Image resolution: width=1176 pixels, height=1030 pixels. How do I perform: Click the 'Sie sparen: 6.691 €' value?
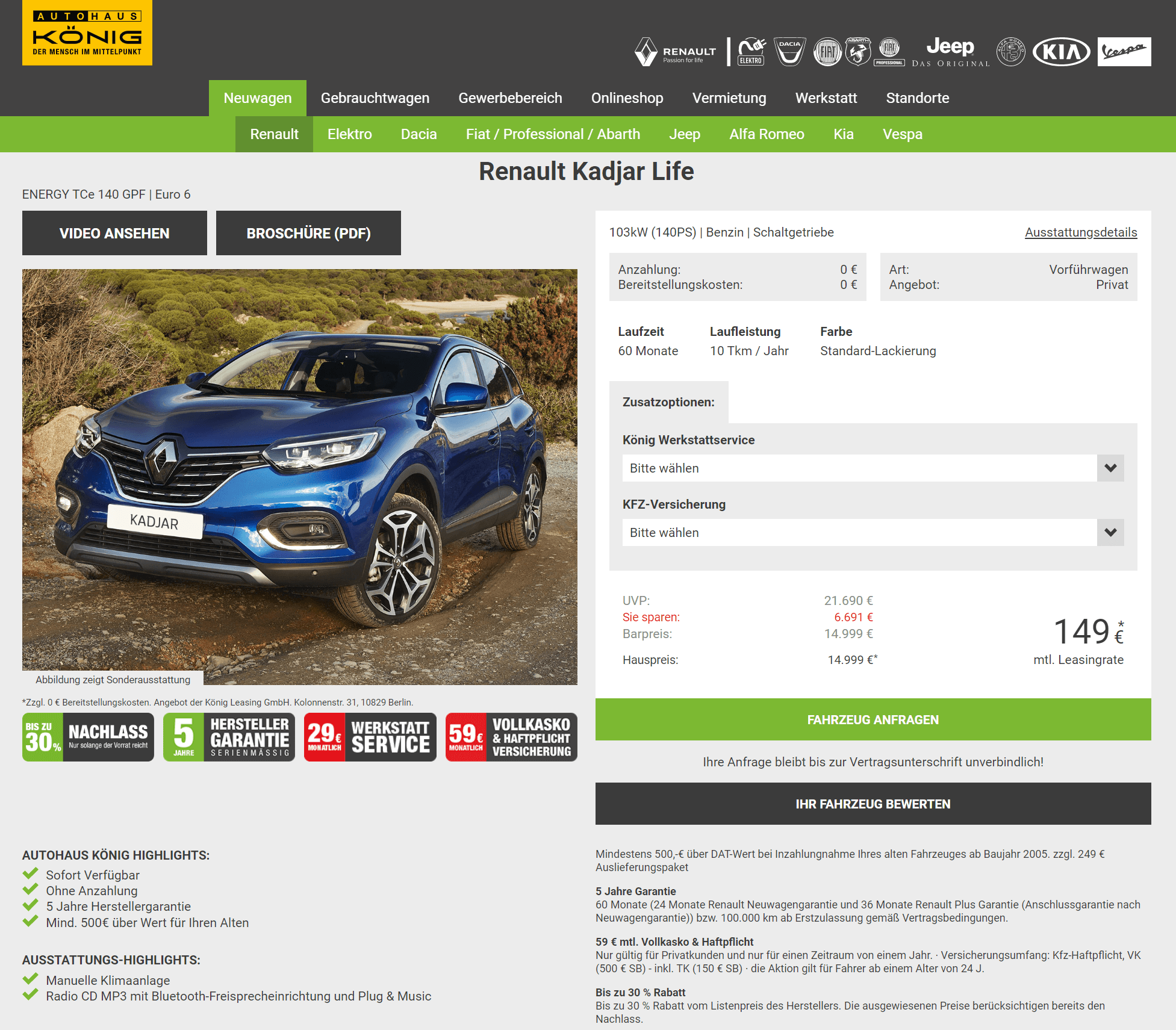pos(853,617)
